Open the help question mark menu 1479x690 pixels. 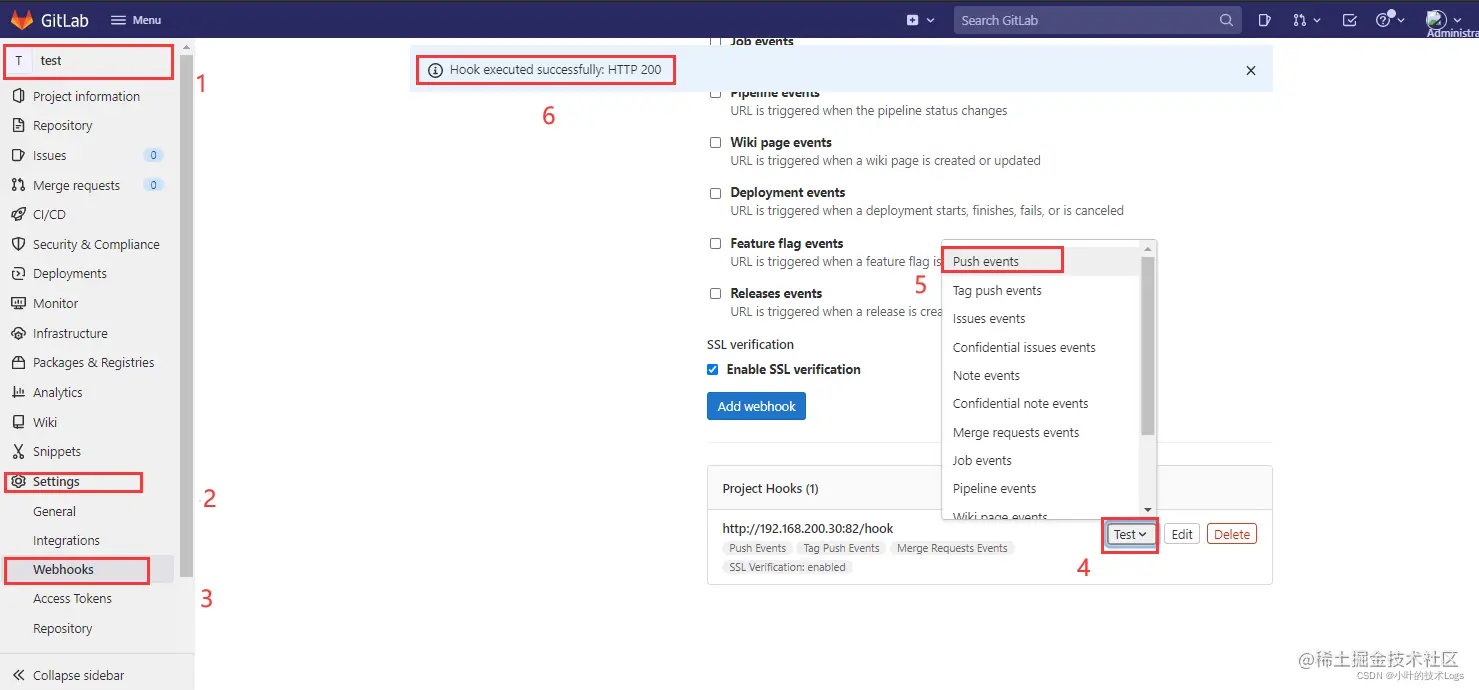(x=1384, y=20)
